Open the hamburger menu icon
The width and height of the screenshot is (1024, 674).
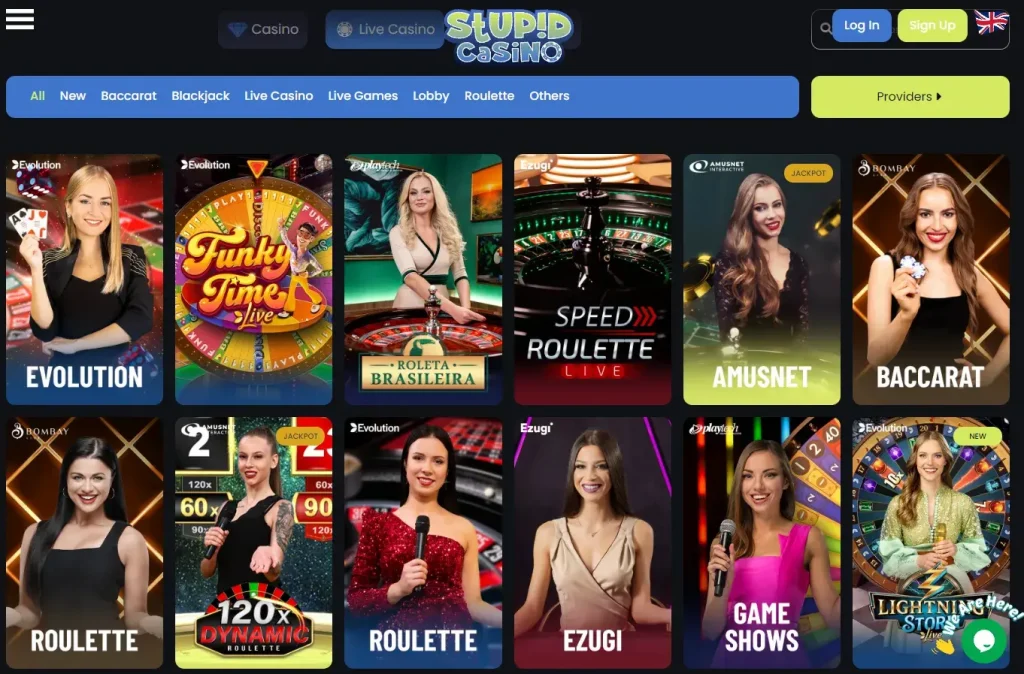tap(20, 19)
